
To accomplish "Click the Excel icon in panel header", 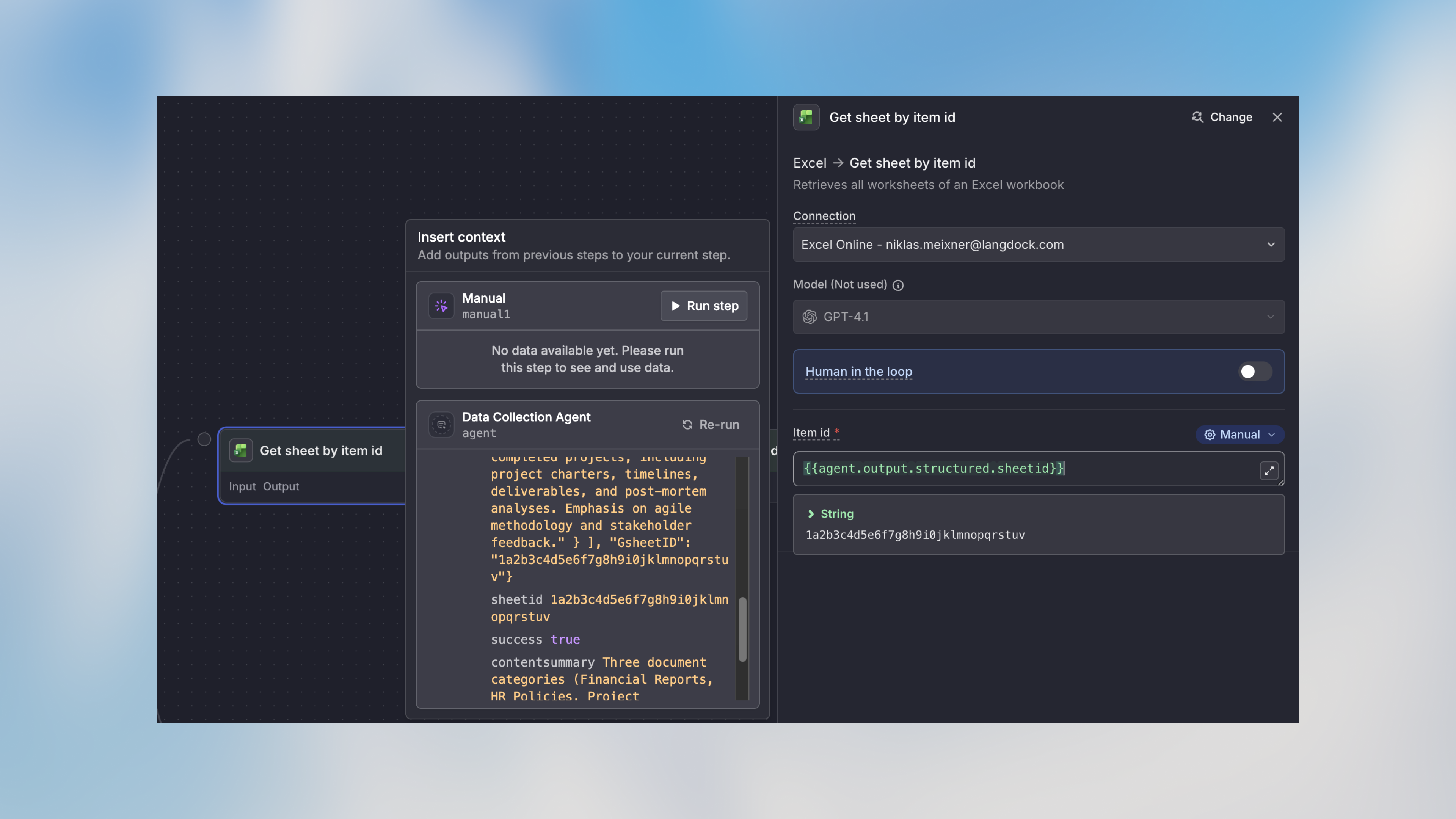I will click(806, 118).
